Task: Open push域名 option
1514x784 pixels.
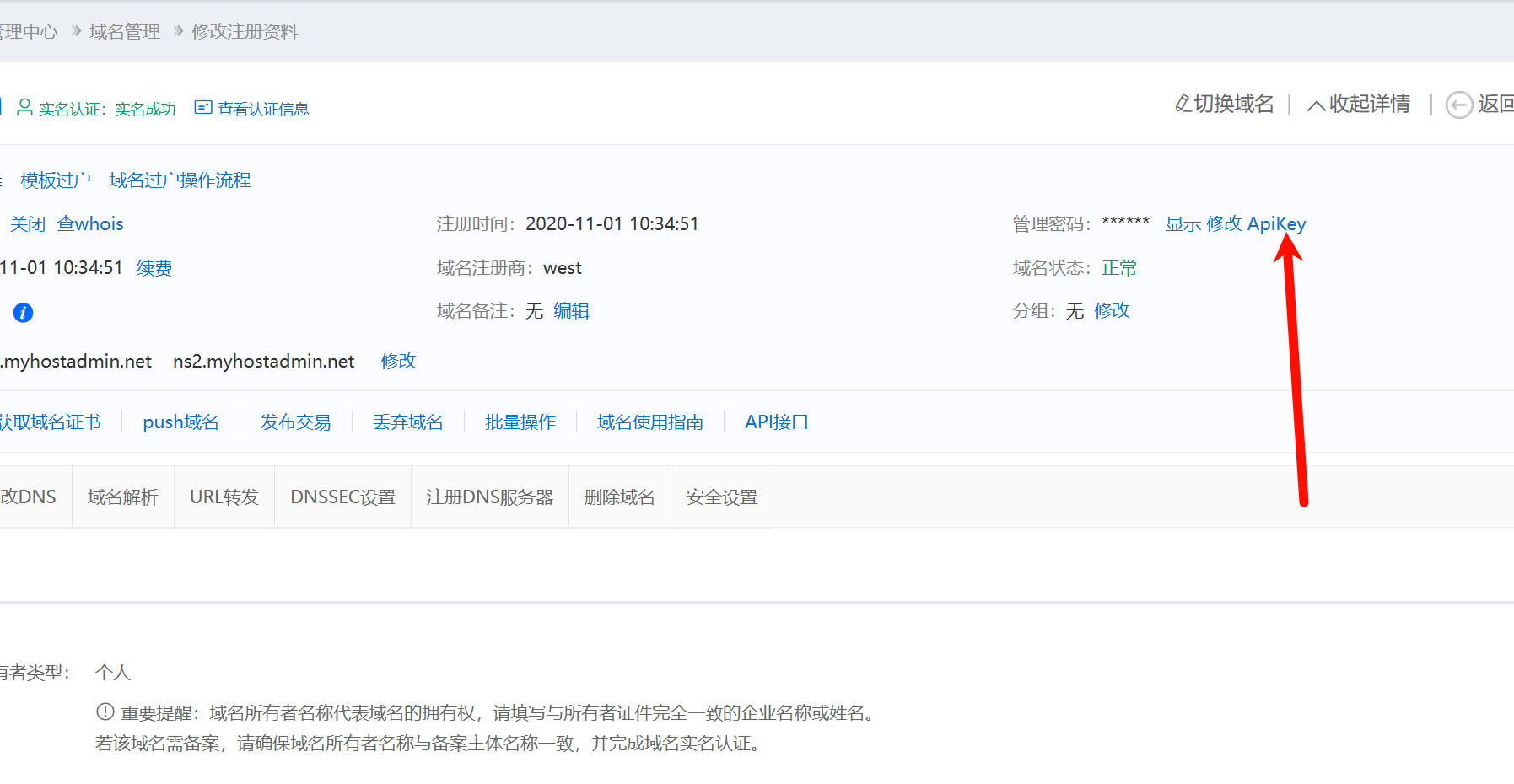Action: pyautogui.click(x=180, y=422)
